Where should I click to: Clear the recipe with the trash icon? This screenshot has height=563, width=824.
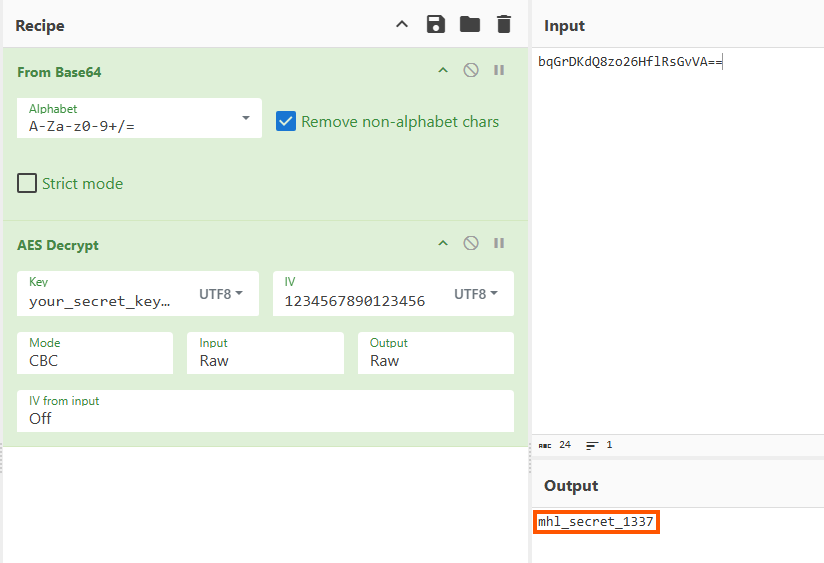(503, 24)
